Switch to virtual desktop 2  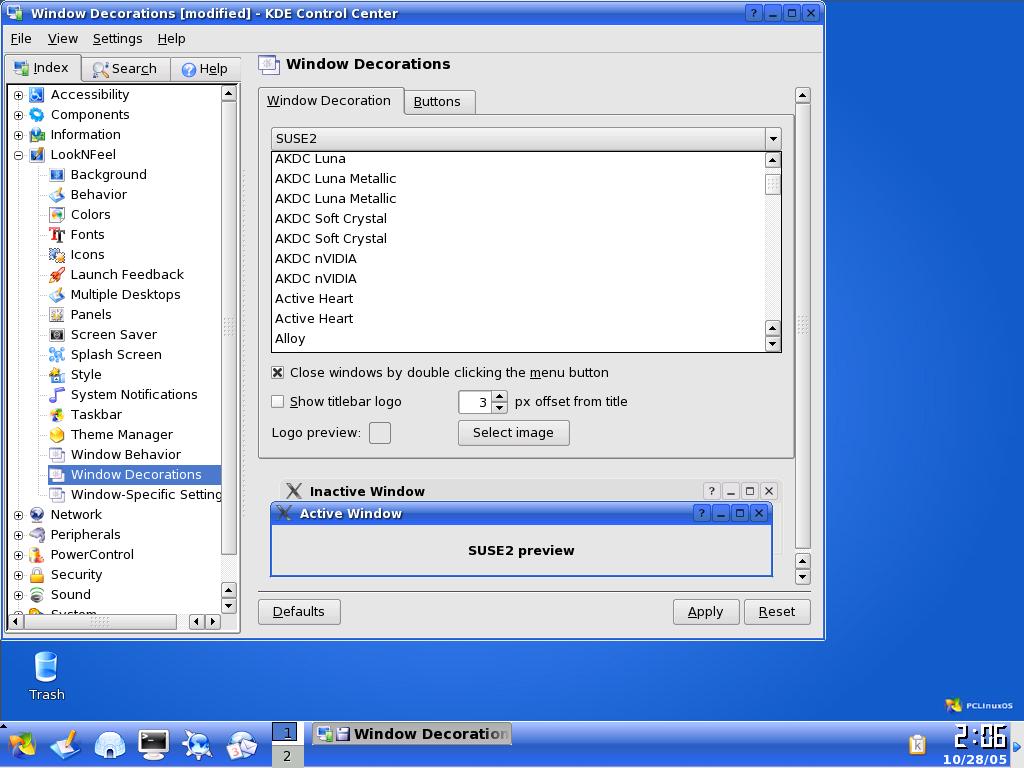click(285, 756)
